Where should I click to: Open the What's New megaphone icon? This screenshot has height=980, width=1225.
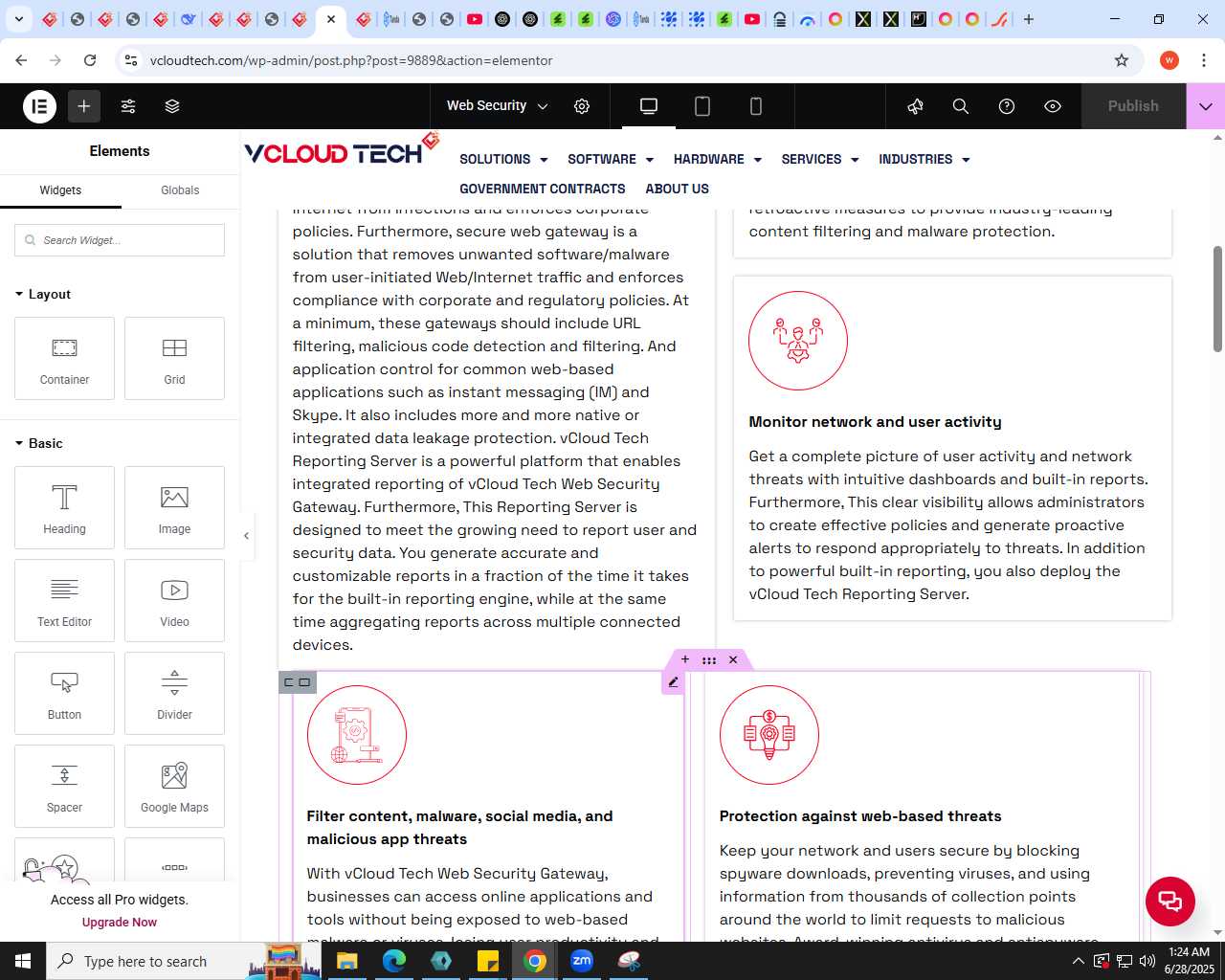[x=915, y=106]
